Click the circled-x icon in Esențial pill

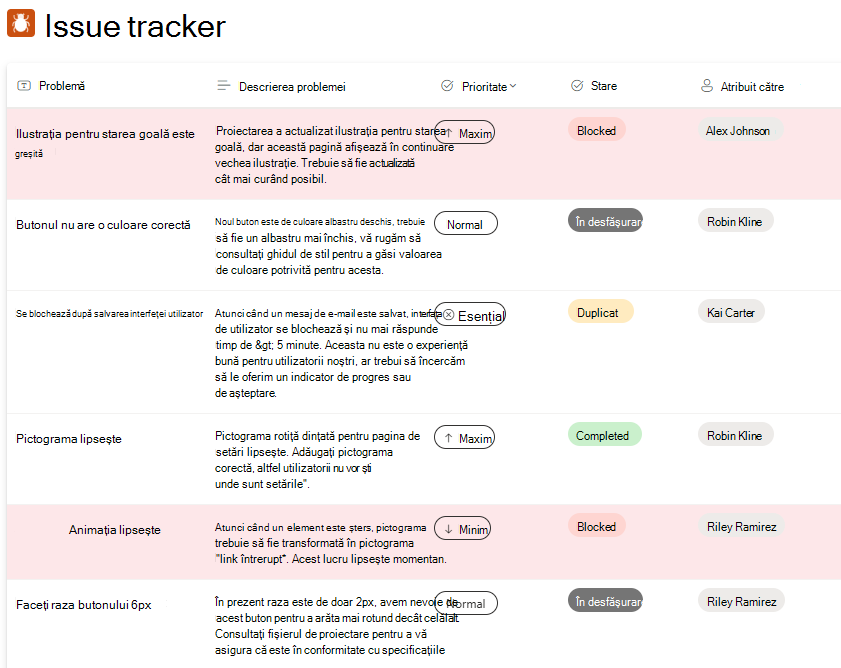[x=448, y=315]
